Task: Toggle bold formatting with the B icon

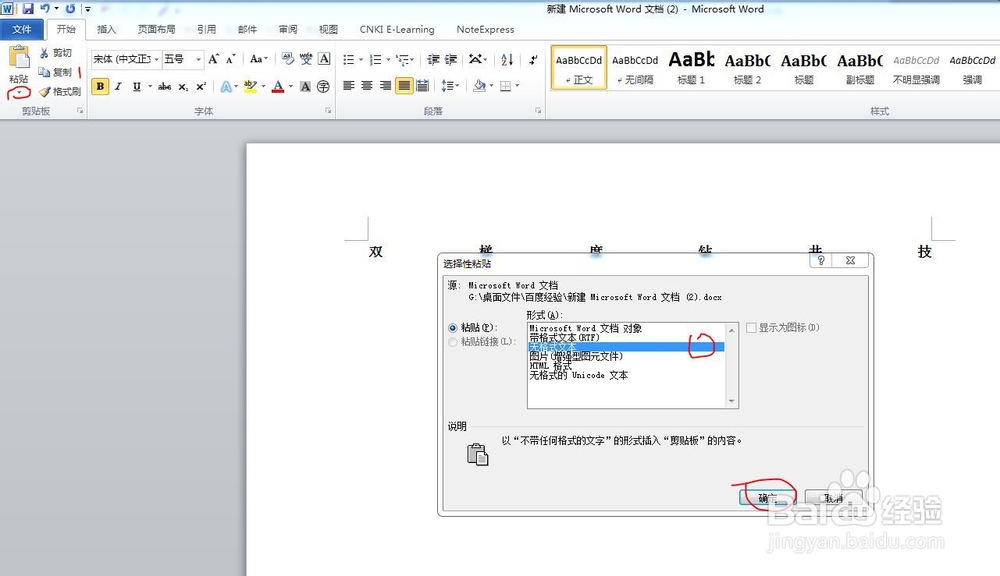Action: 98,85
